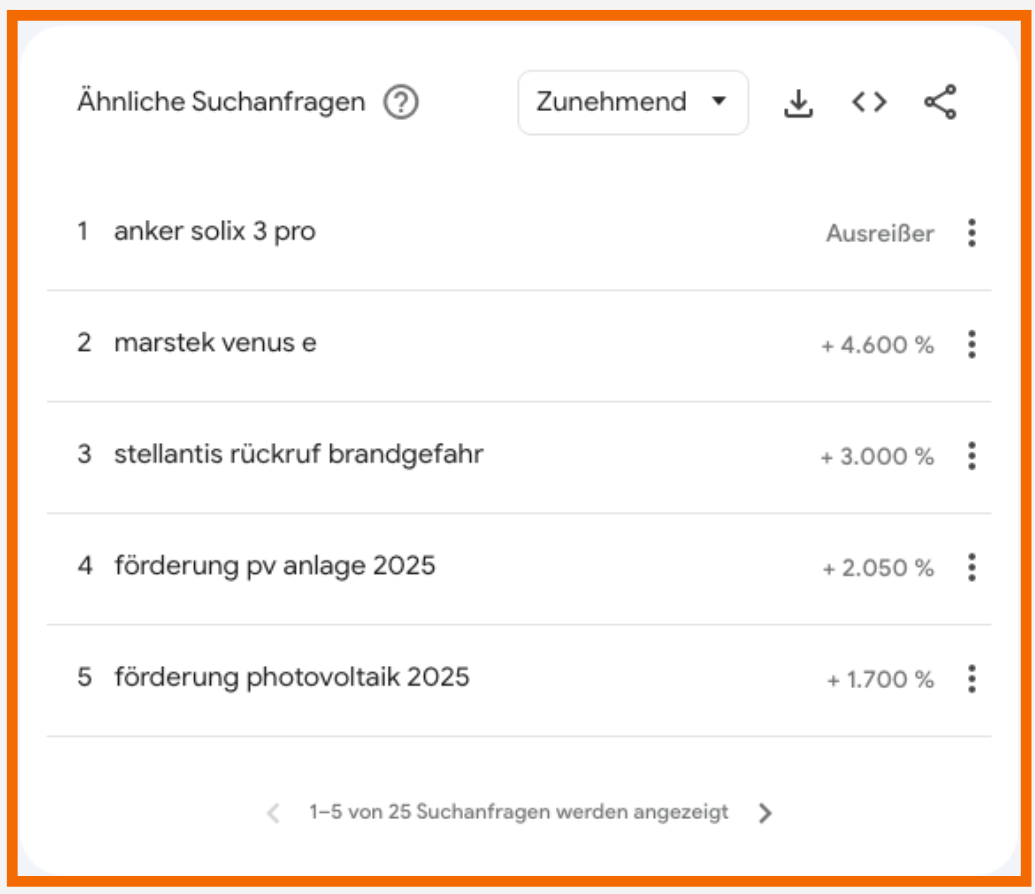
Task: Open options menu for marstek venus e
Action: point(971,345)
